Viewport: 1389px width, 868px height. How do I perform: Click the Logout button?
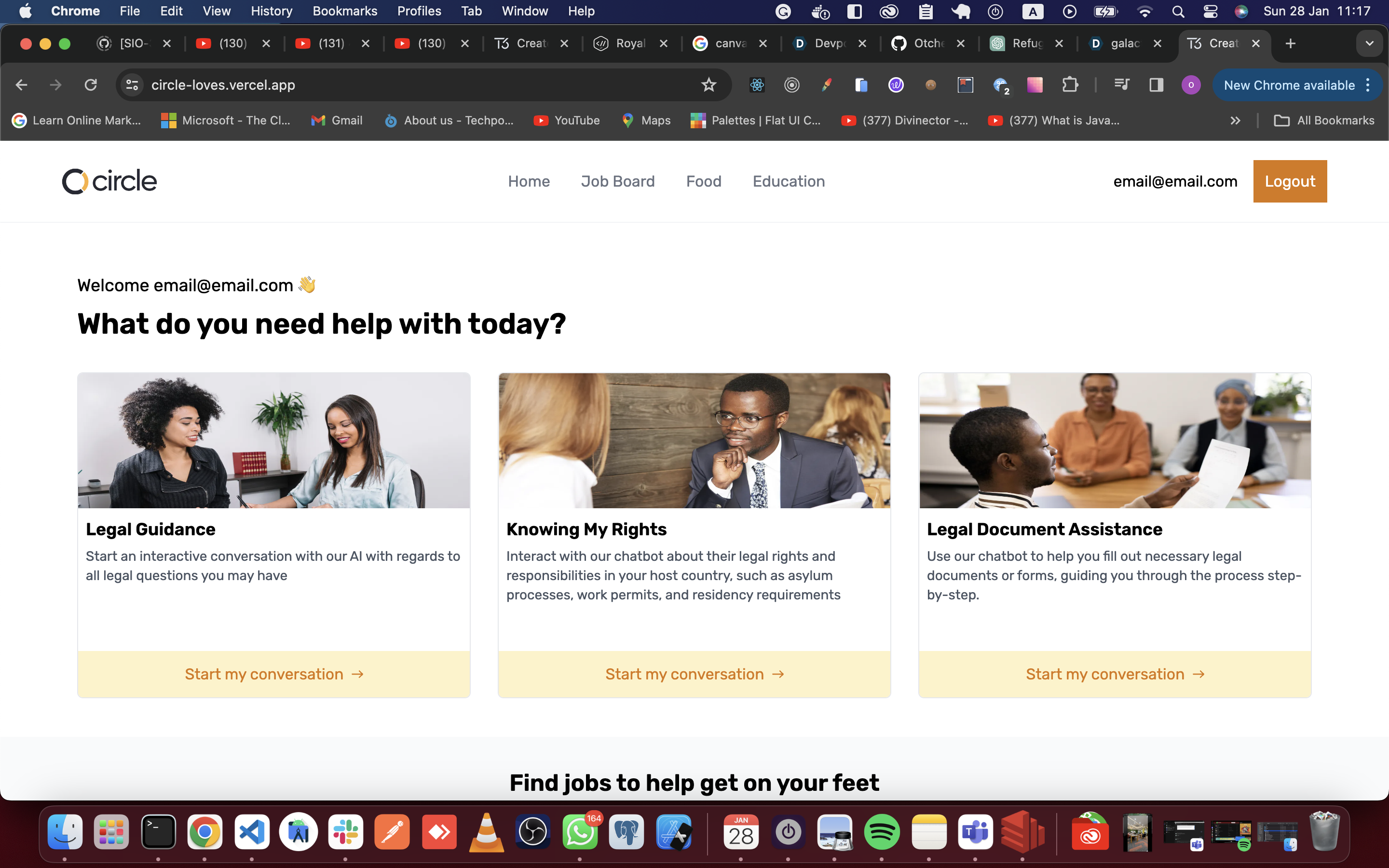[1290, 181]
